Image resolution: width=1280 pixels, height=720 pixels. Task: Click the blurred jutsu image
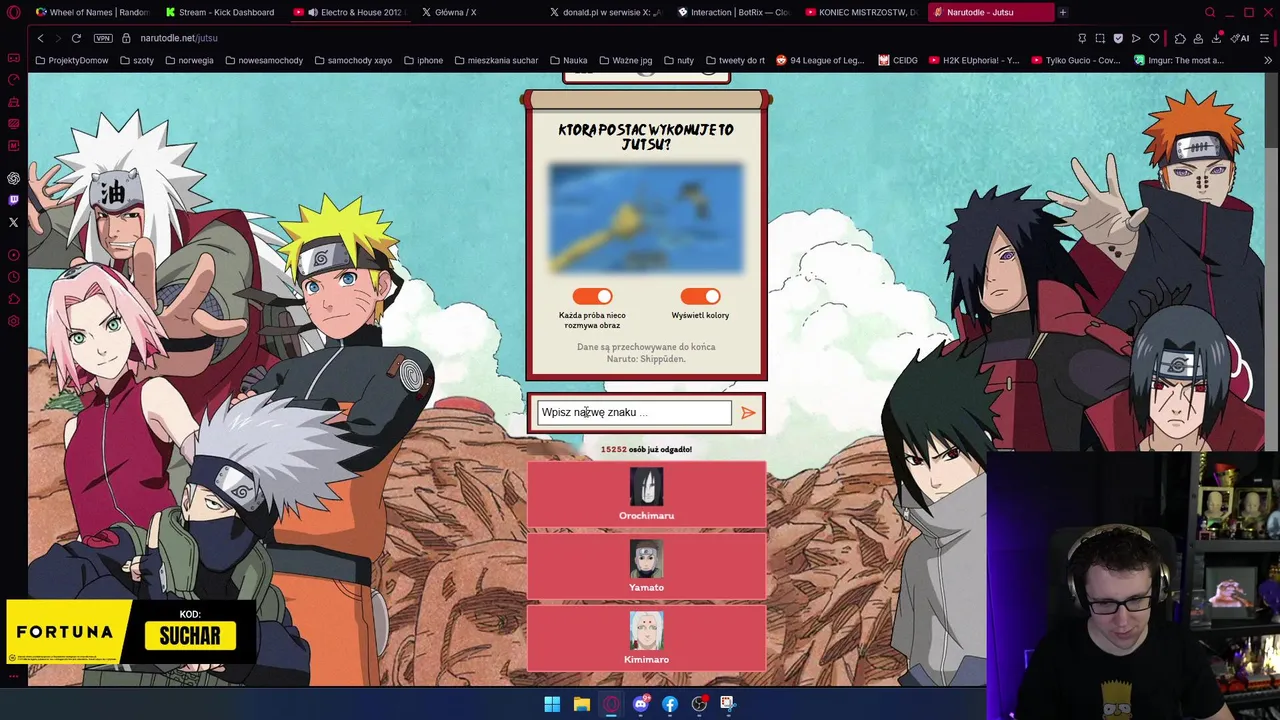coord(646,219)
